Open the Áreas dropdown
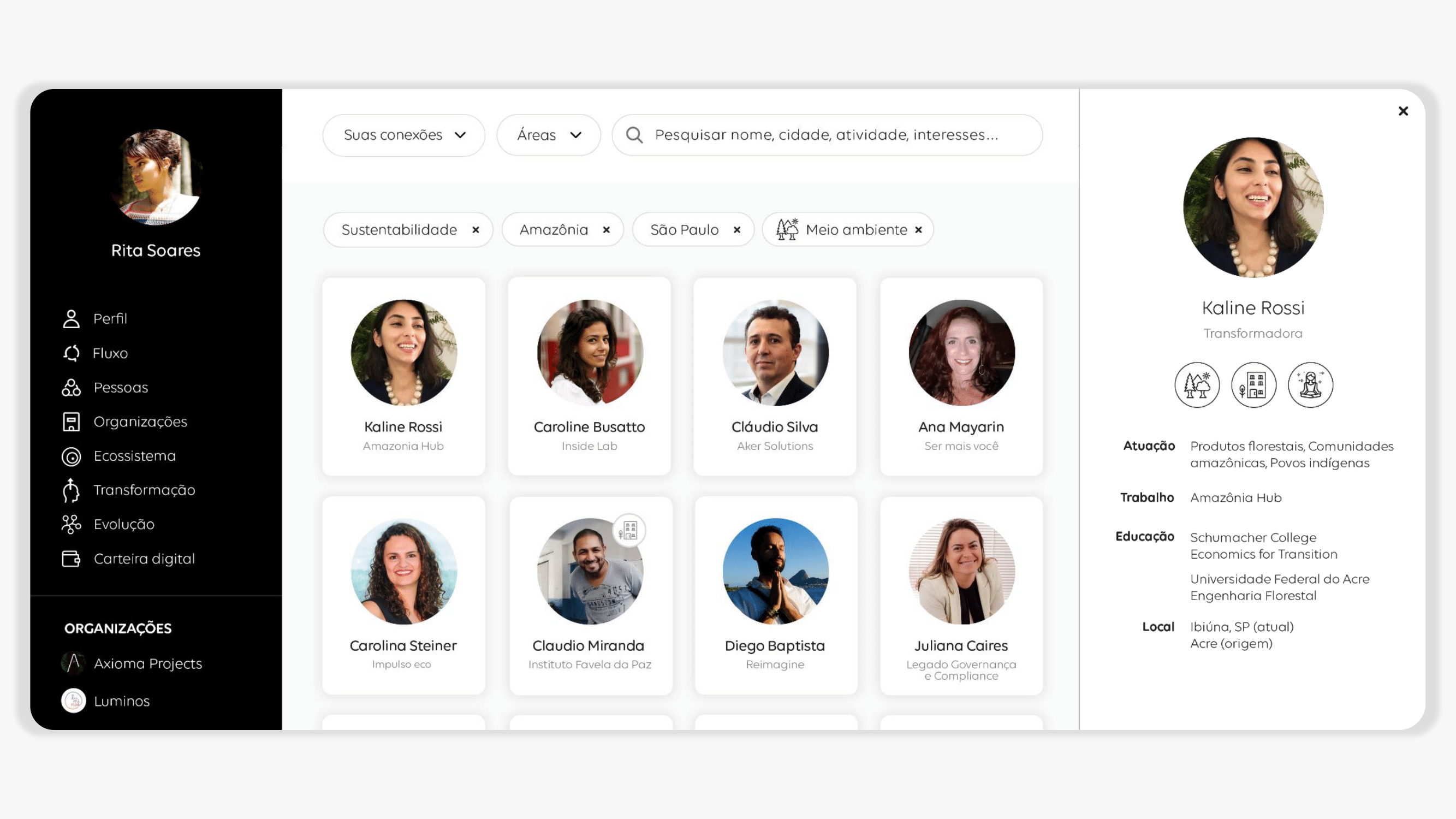This screenshot has width=1456, height=819. tap(548, 135)
